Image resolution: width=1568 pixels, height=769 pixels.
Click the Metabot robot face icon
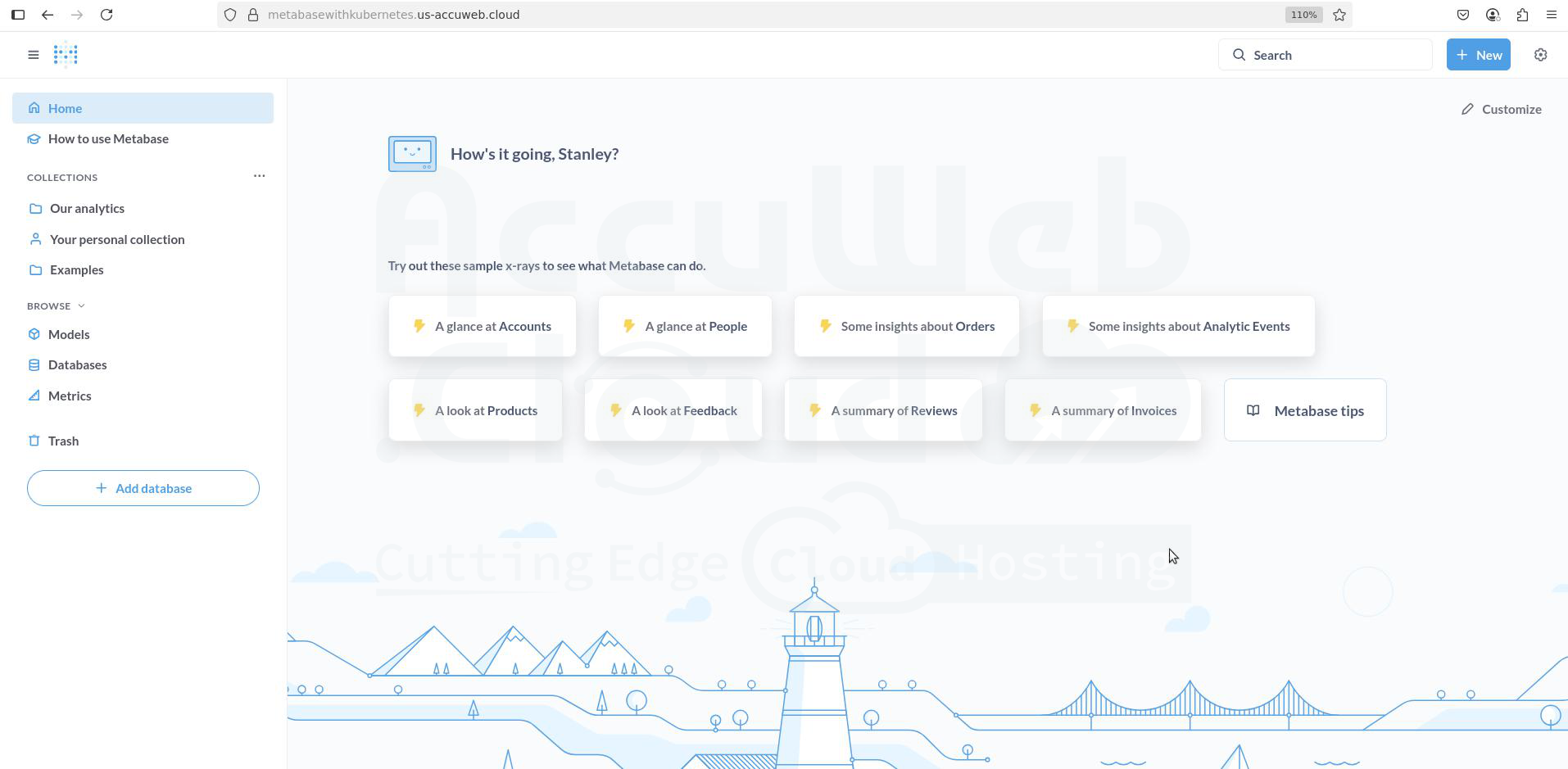tap(412, 154)
